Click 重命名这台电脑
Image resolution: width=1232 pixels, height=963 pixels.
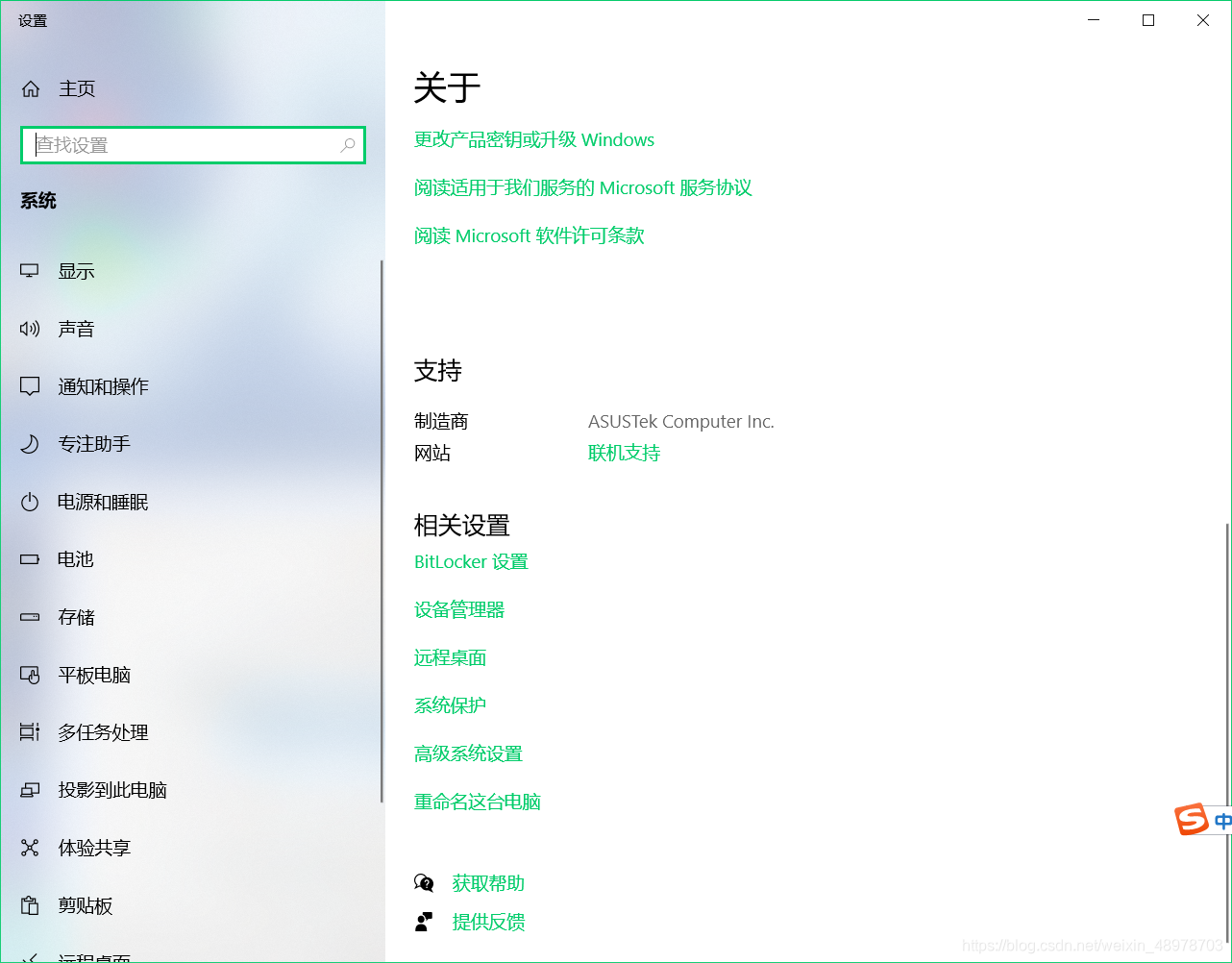[477, 802]
